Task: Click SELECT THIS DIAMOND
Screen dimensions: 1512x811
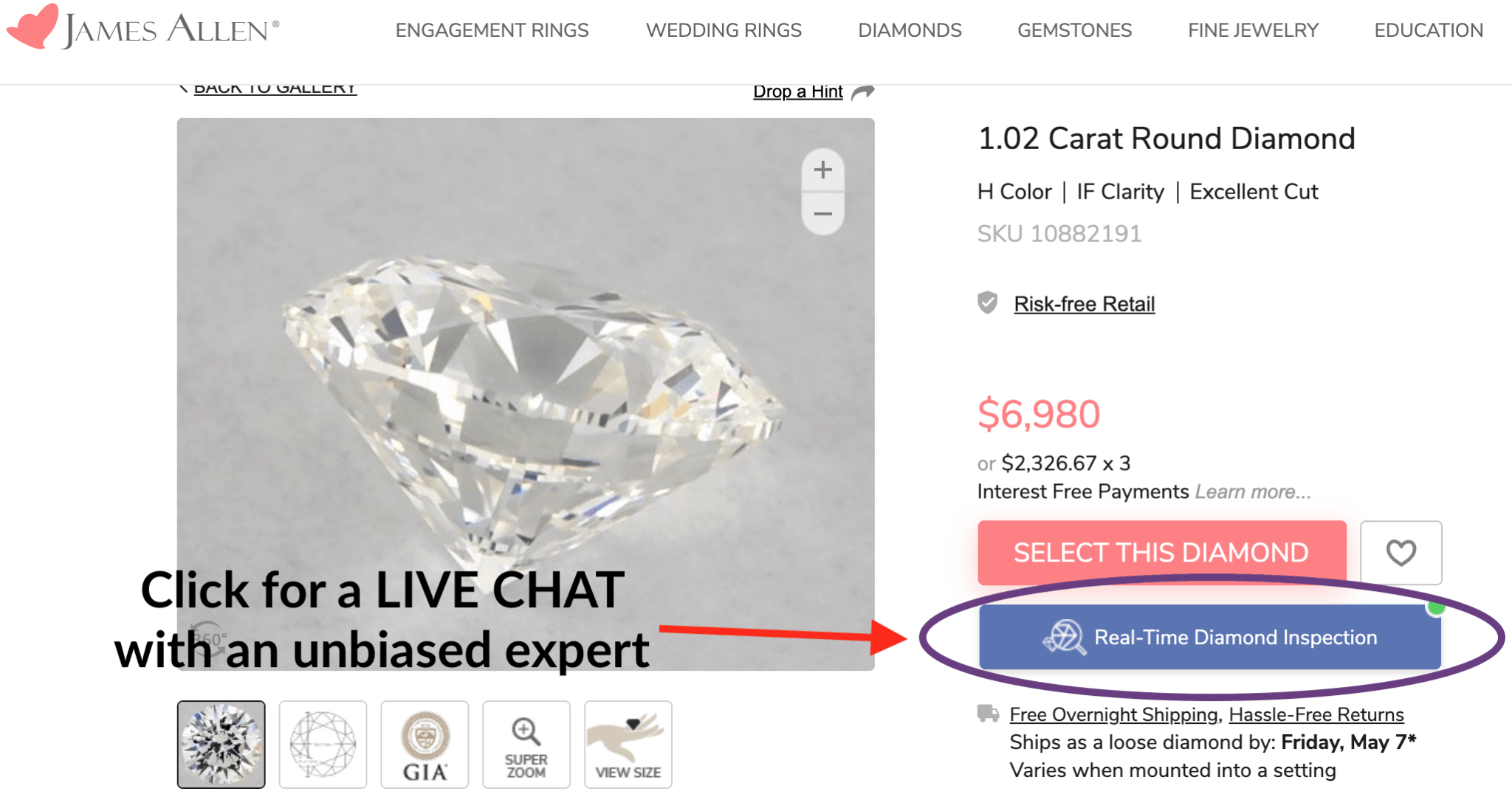Action: (x=1161, y=552)
